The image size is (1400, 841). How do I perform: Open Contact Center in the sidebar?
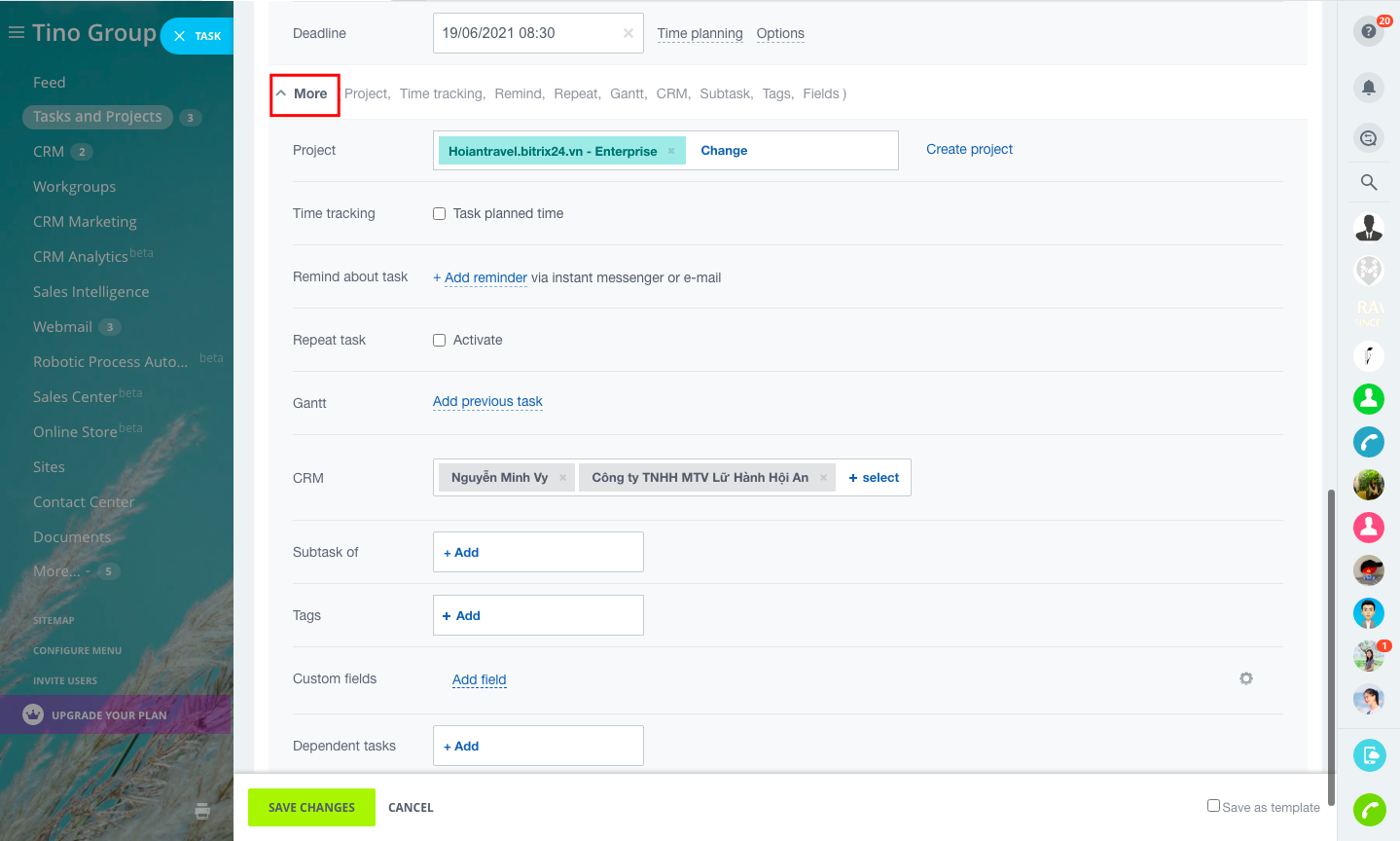click(x=84, y=502)
